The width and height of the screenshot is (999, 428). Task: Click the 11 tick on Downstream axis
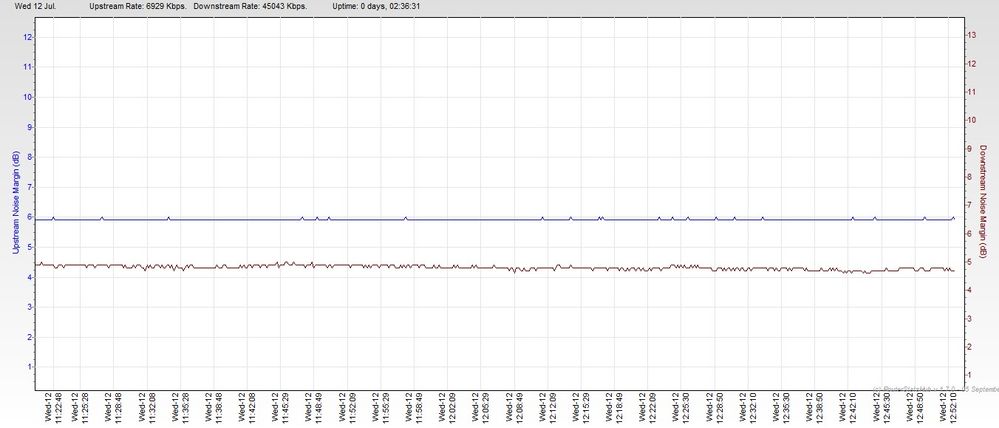pos(972,92)
